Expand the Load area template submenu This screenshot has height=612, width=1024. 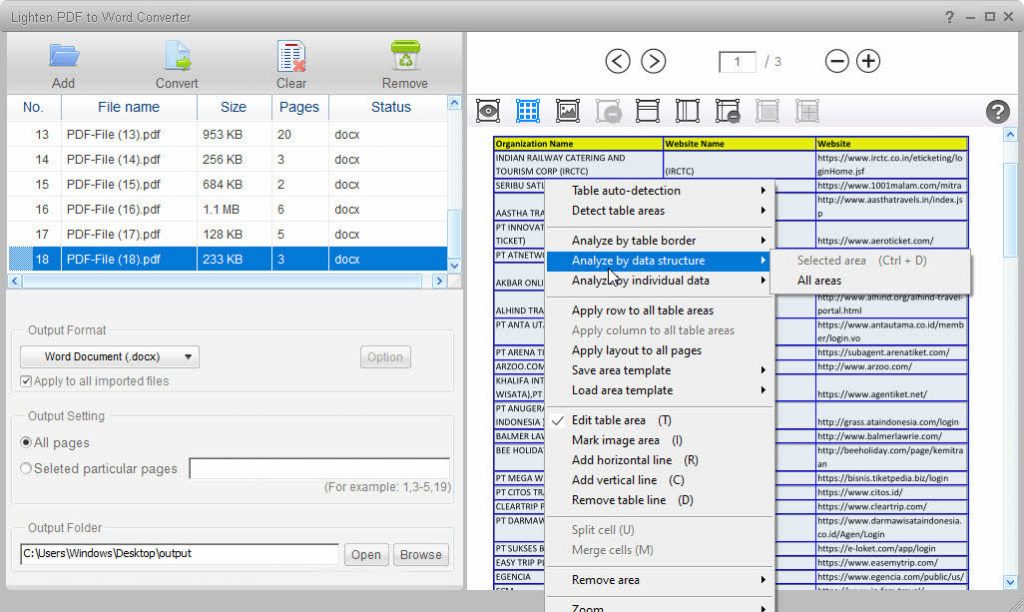pyautogui.click(x=660, y=390)
